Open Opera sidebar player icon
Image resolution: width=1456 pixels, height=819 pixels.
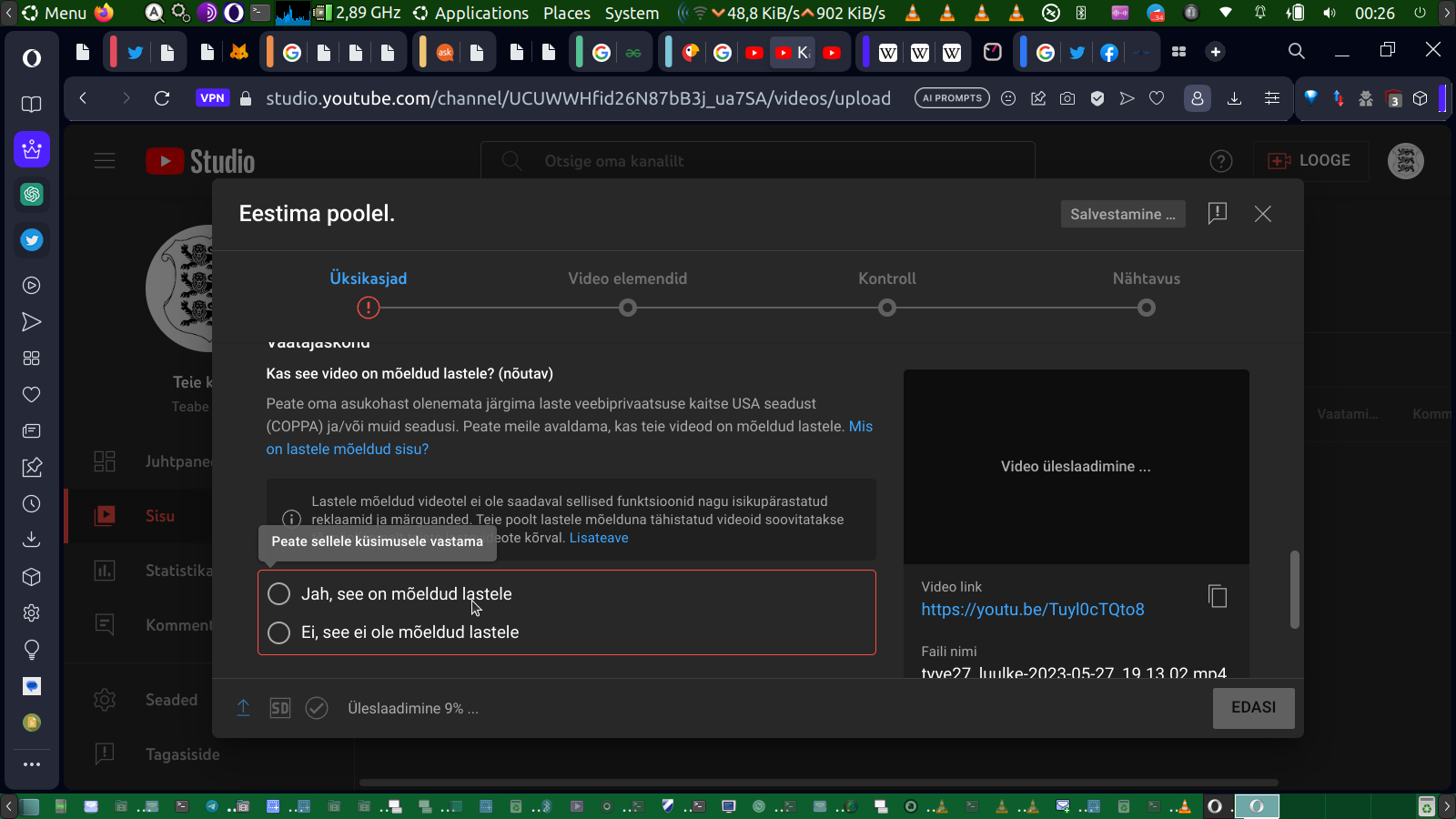(32, 286)
